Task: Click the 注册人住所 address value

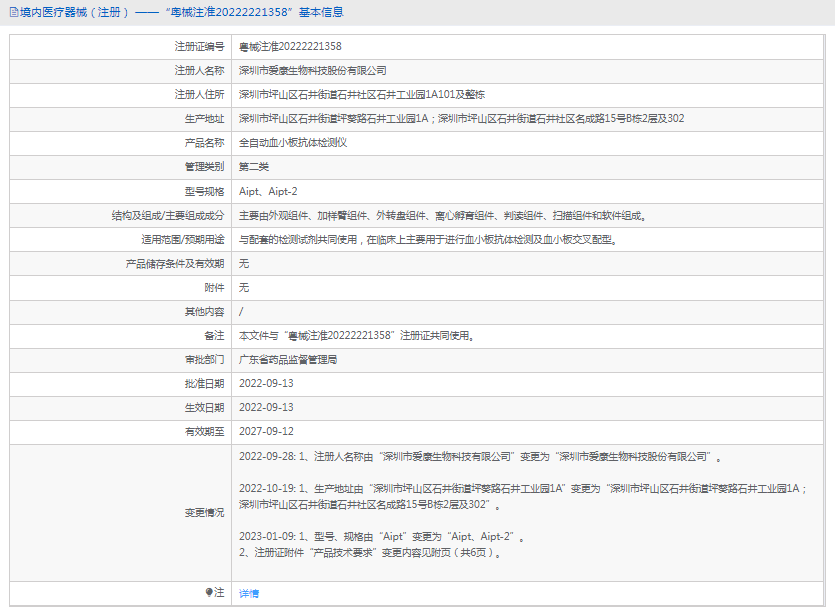Action: click(x=362, y=95)
